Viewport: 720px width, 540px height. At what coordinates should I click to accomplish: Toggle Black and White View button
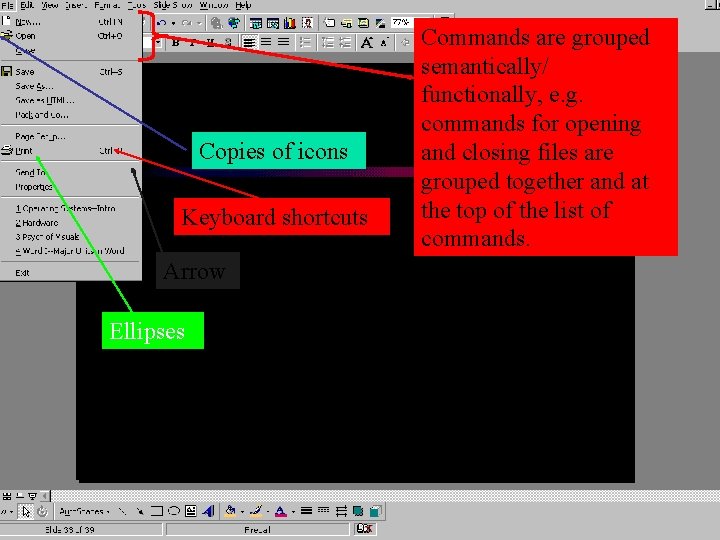click(380, 22)
